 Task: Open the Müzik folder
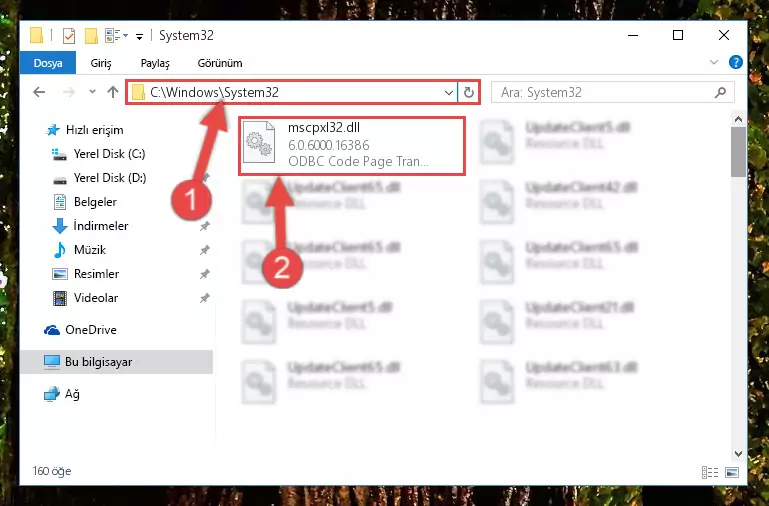pos(89,250)
